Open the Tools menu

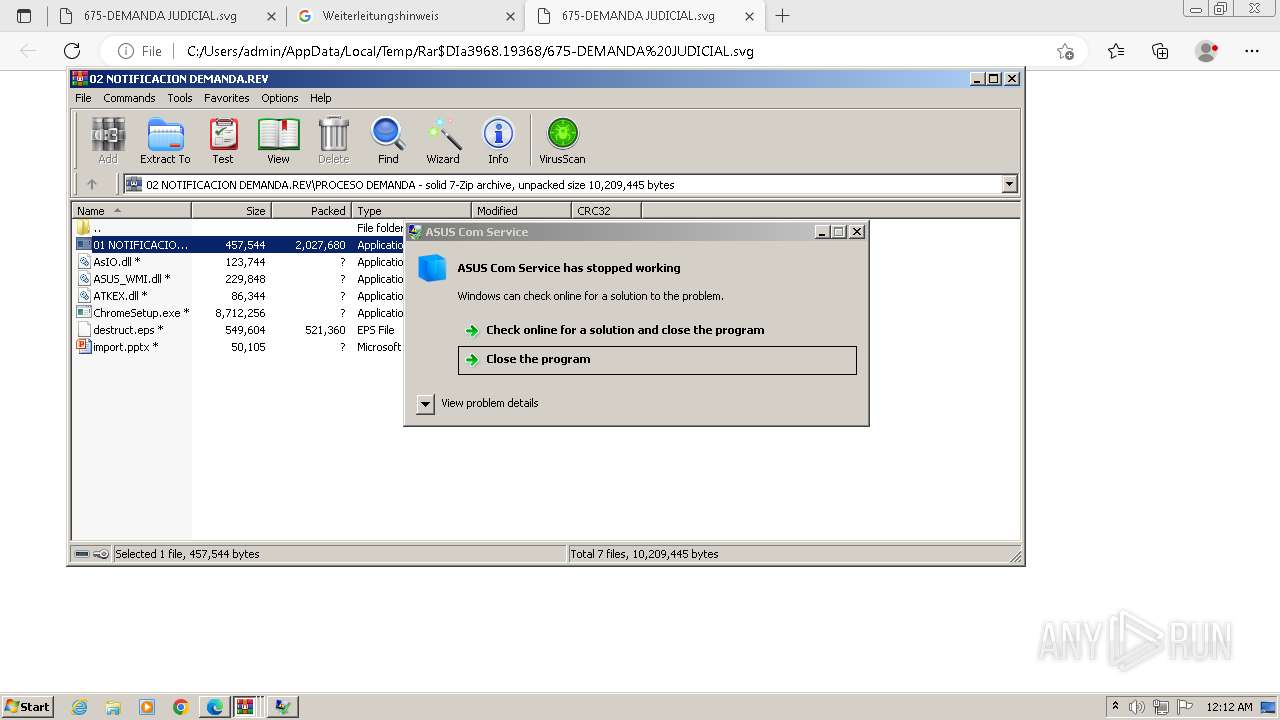(x=180, y=98)
